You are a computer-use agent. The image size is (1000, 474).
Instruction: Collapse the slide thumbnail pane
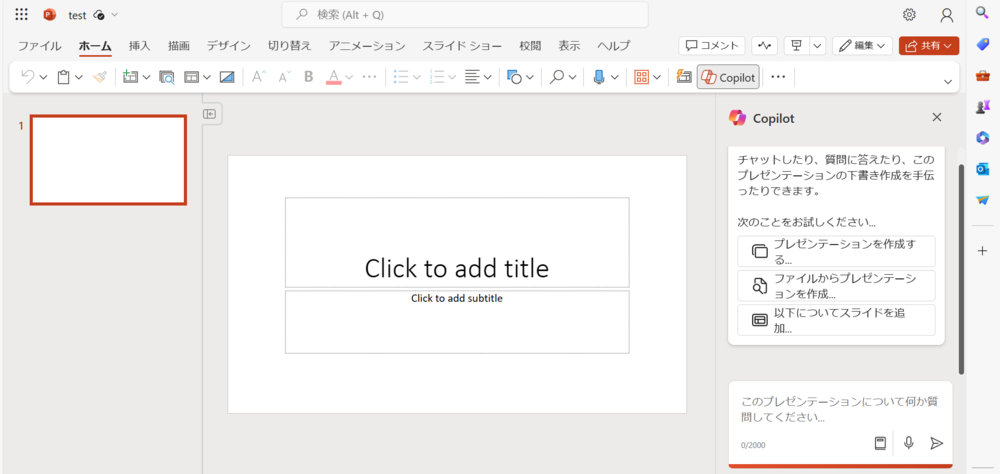coord(210,114)
